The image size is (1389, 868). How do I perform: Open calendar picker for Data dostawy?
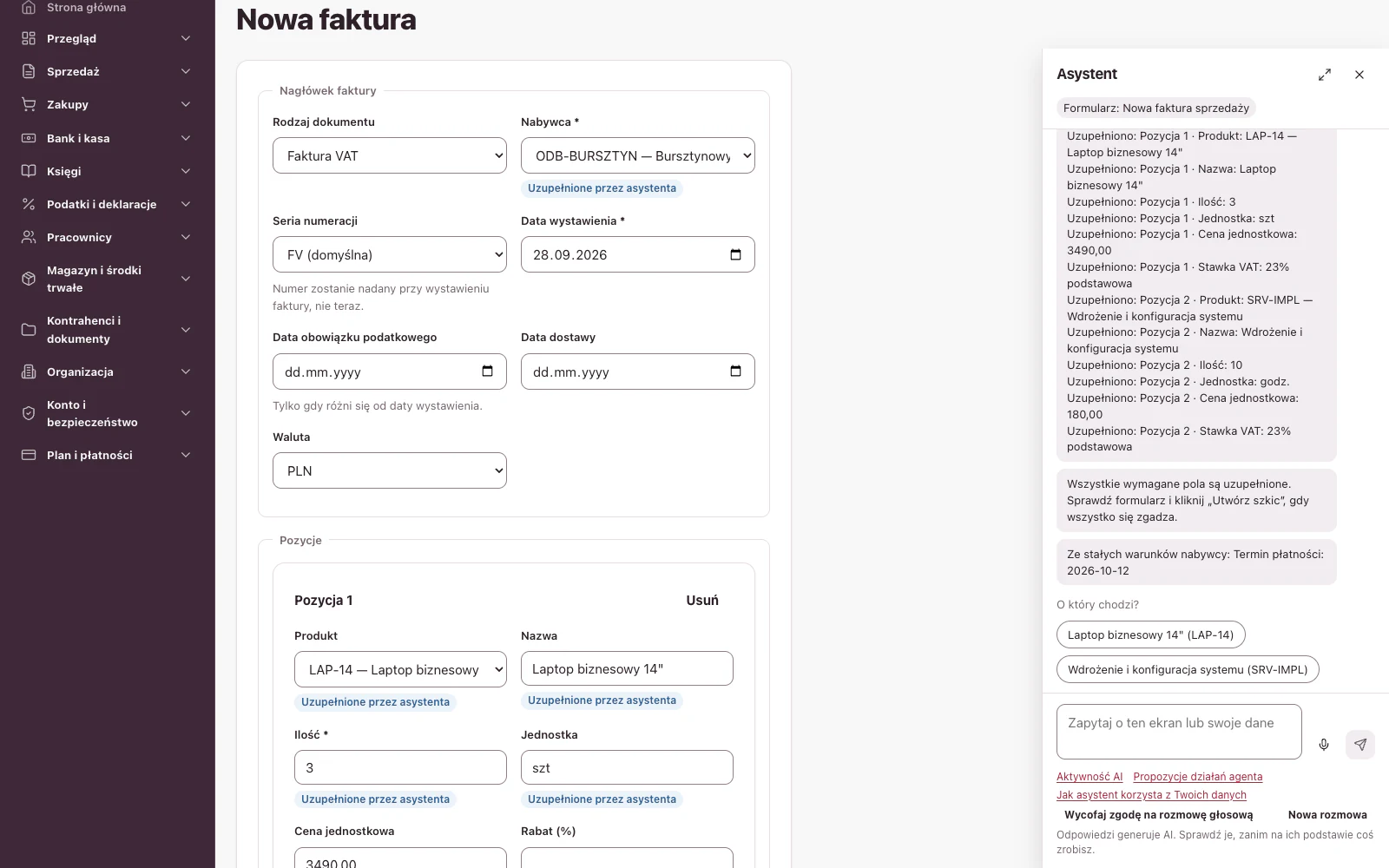(x=735, y=372)
